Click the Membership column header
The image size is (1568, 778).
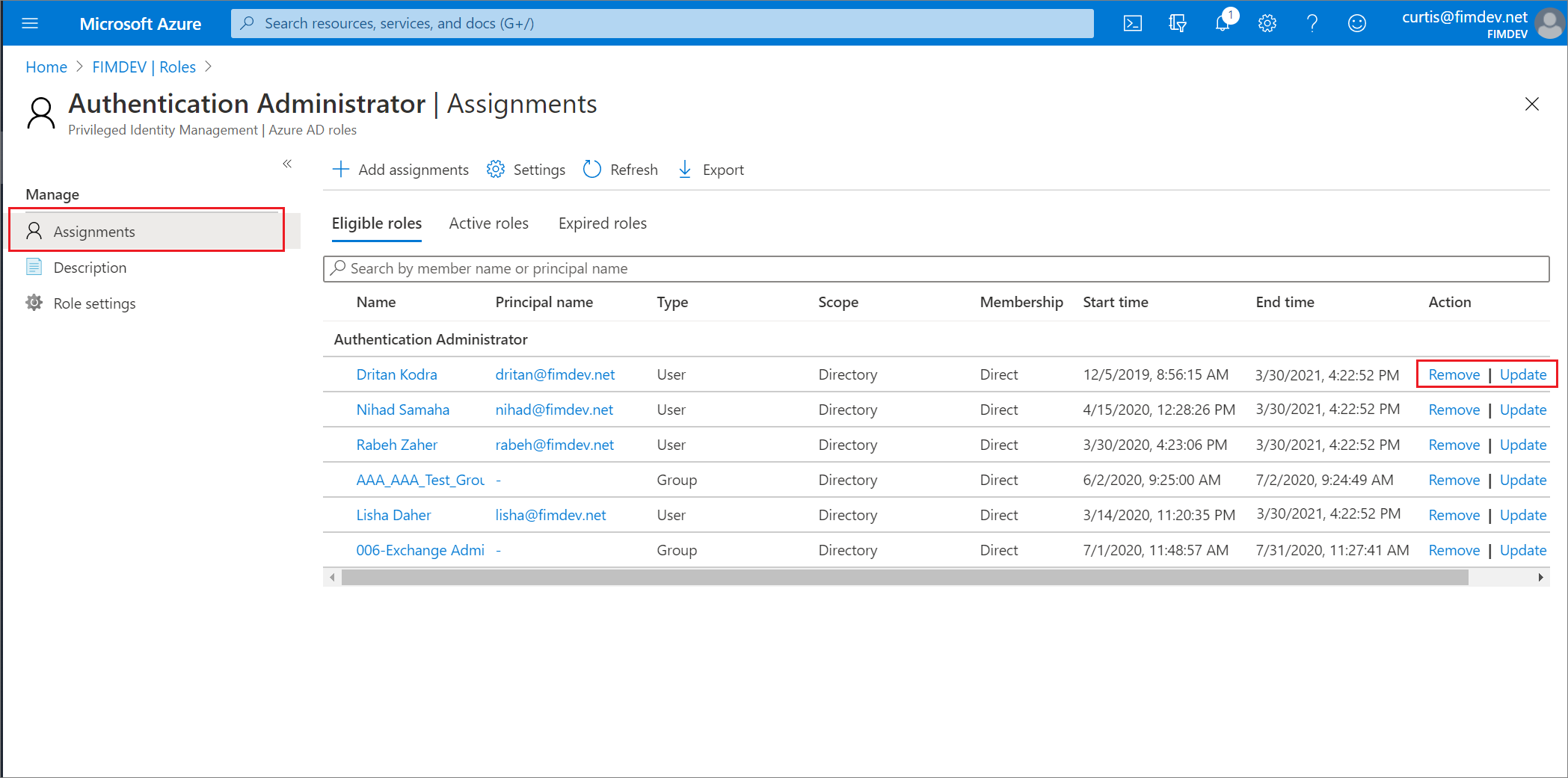tap(1021, 302)
